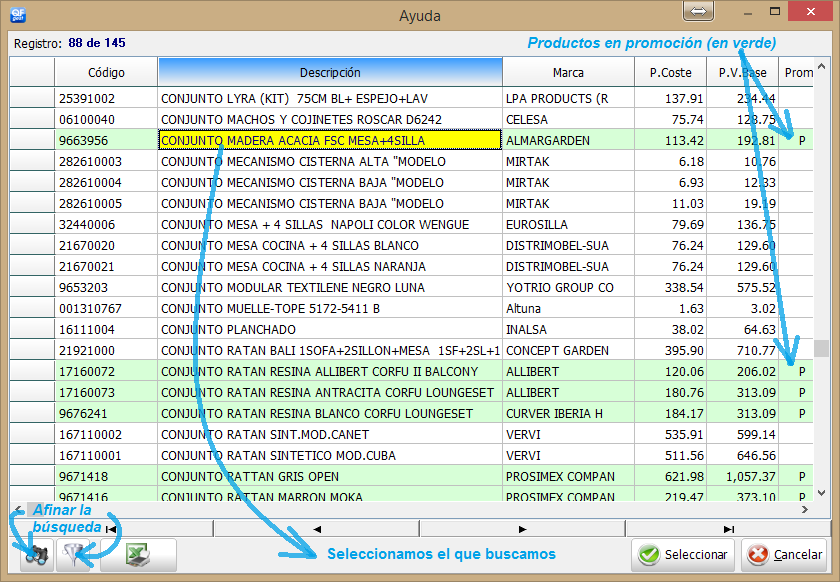Viewport: 840px width, 582px height.
Task: Export the list with the Excel icon
Action: [138, 555]
